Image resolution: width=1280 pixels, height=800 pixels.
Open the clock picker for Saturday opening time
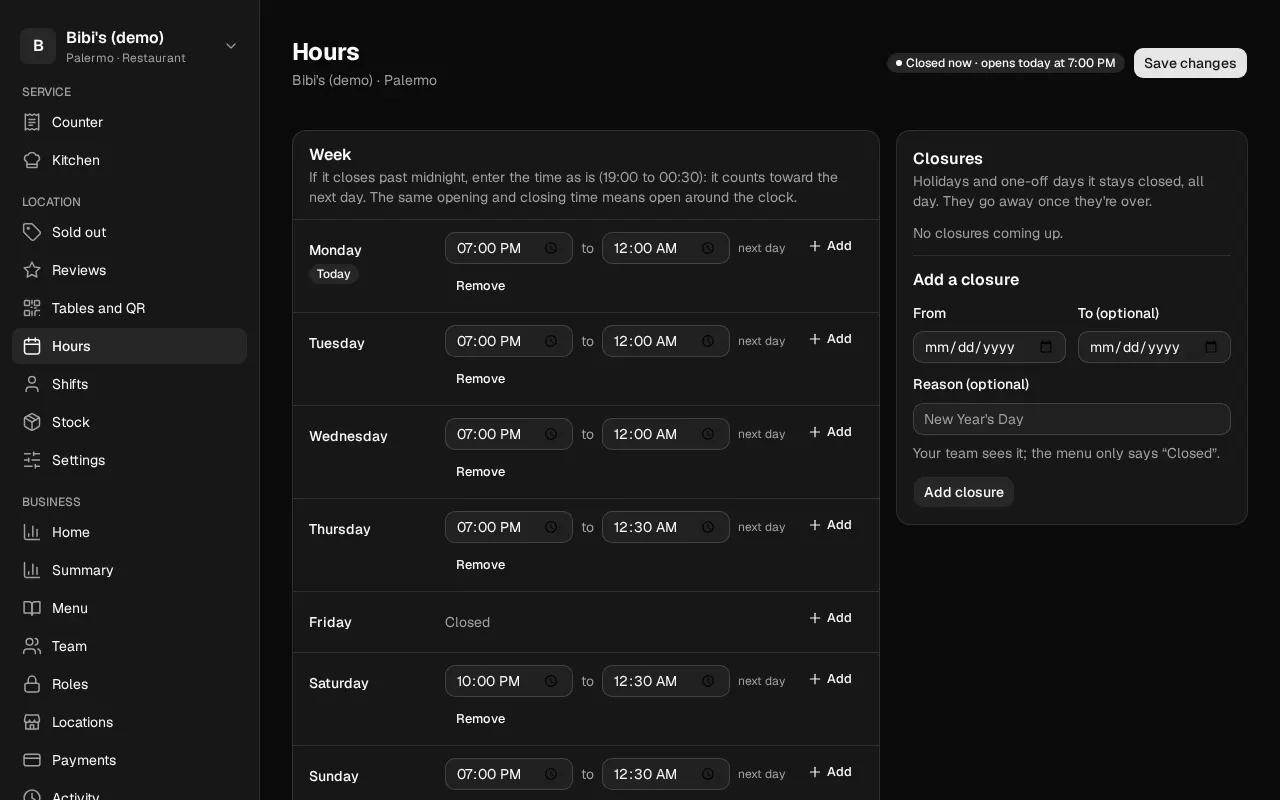[x=551, y=681]
